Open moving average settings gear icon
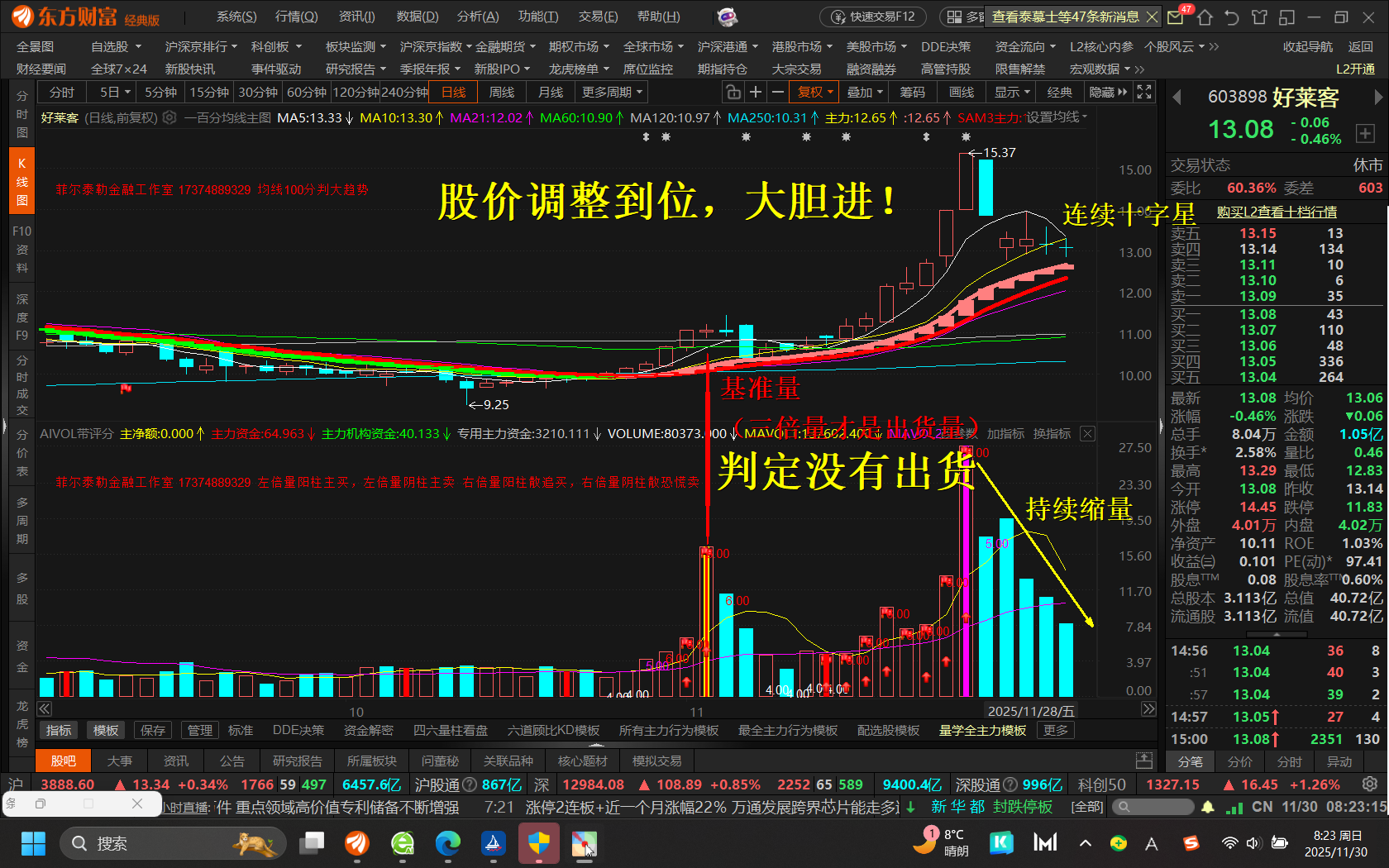The image size is (1389, 868). (169, 118)
